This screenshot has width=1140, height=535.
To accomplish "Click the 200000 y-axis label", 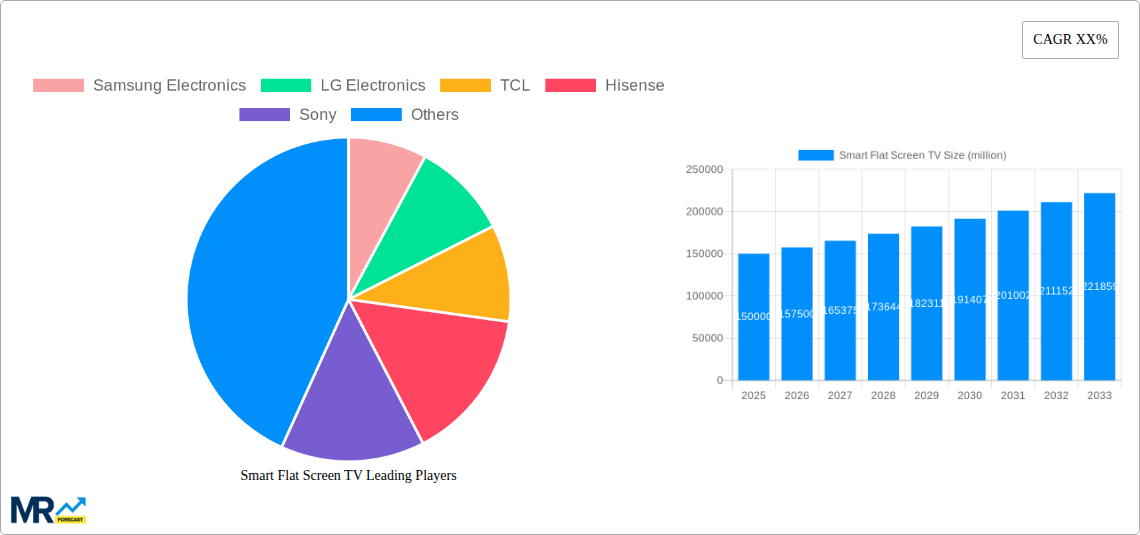I will point(705,212).
